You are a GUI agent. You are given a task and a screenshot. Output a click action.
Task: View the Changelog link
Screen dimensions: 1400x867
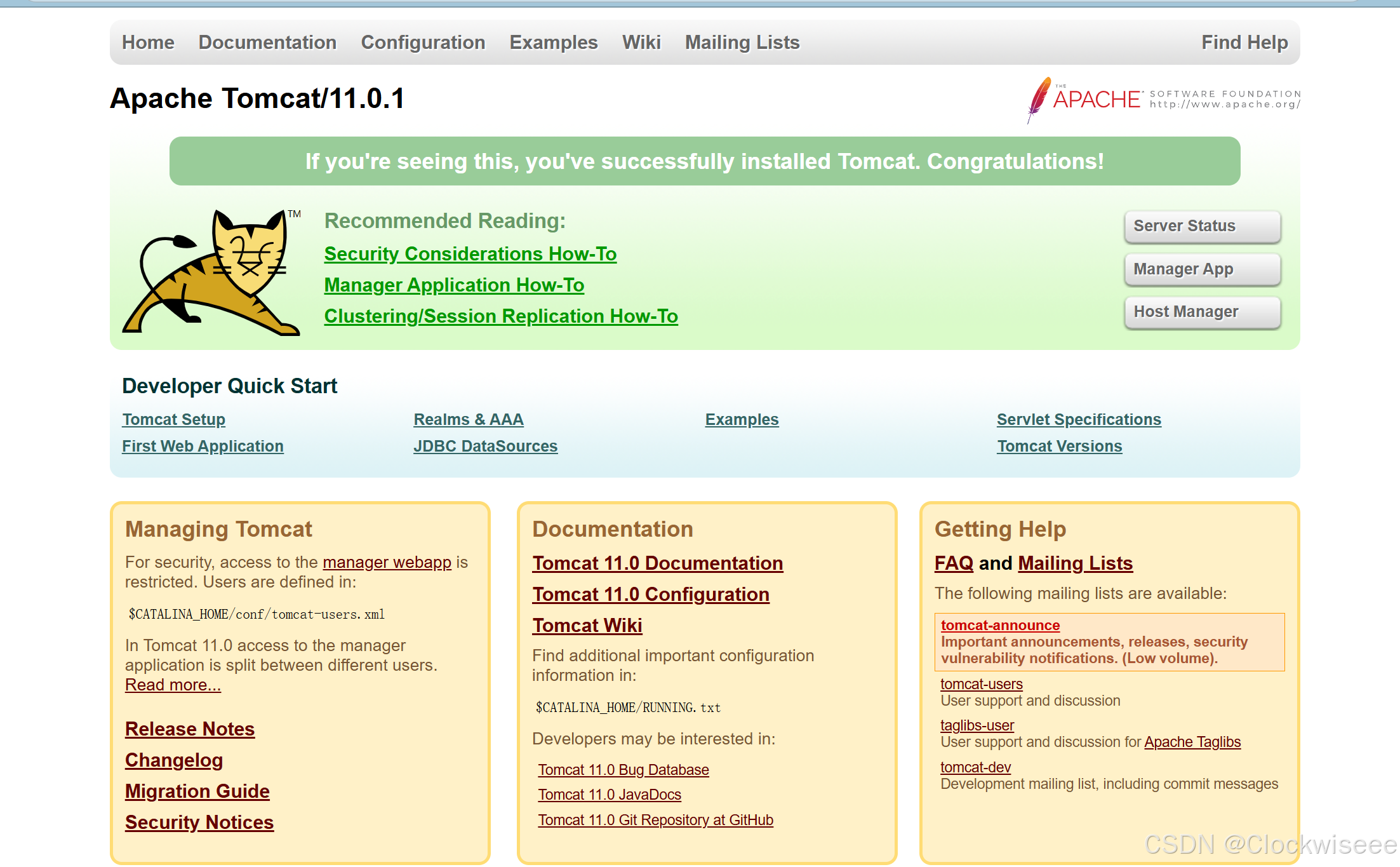click(173, 760)
